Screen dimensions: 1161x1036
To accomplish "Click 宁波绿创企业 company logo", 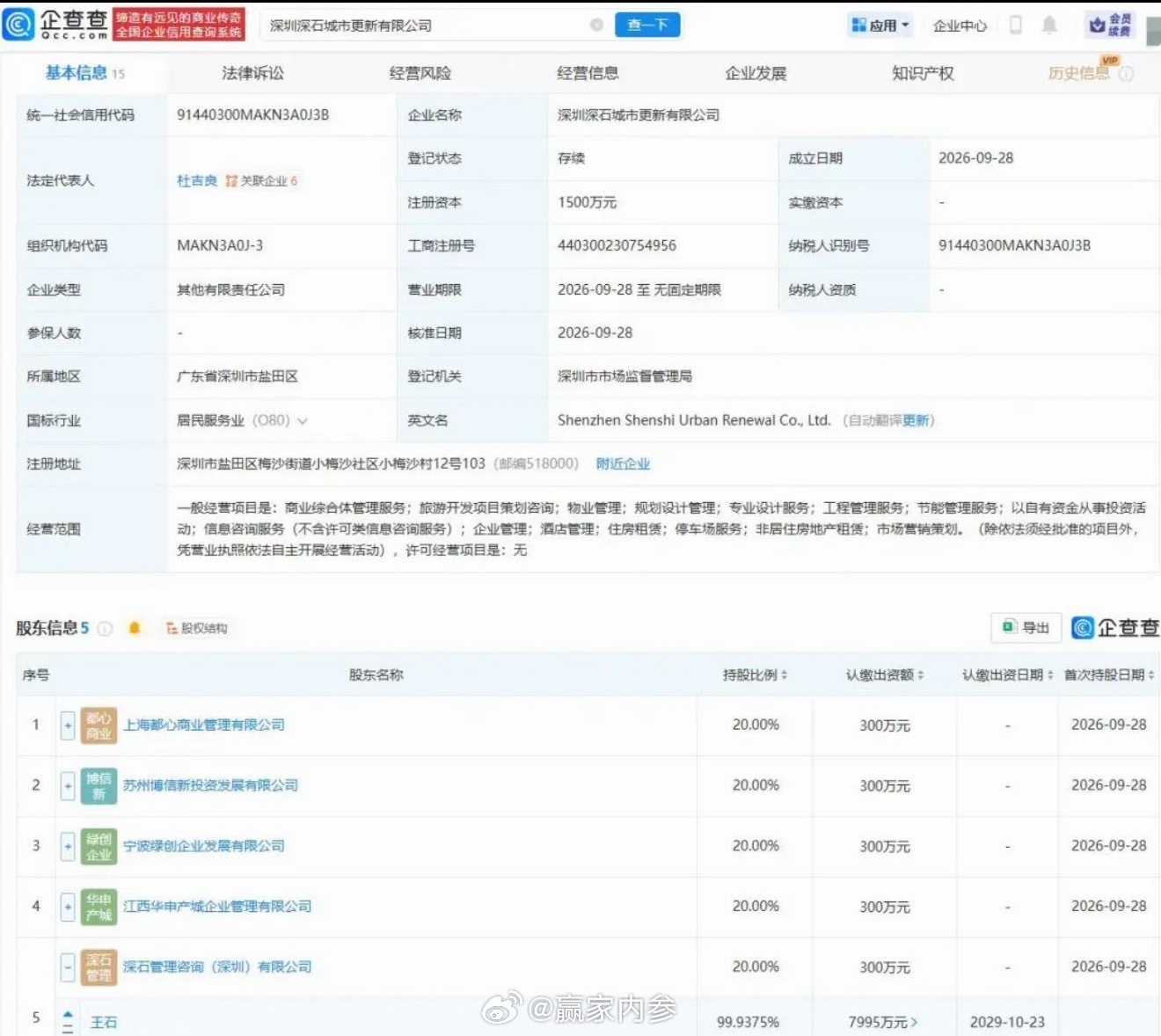I will (99, 846).
